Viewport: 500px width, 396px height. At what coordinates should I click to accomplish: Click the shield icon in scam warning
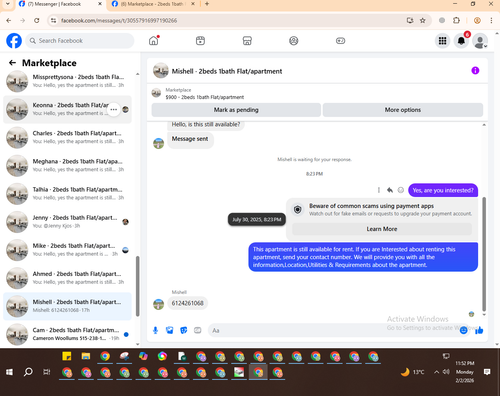(298, 209)
